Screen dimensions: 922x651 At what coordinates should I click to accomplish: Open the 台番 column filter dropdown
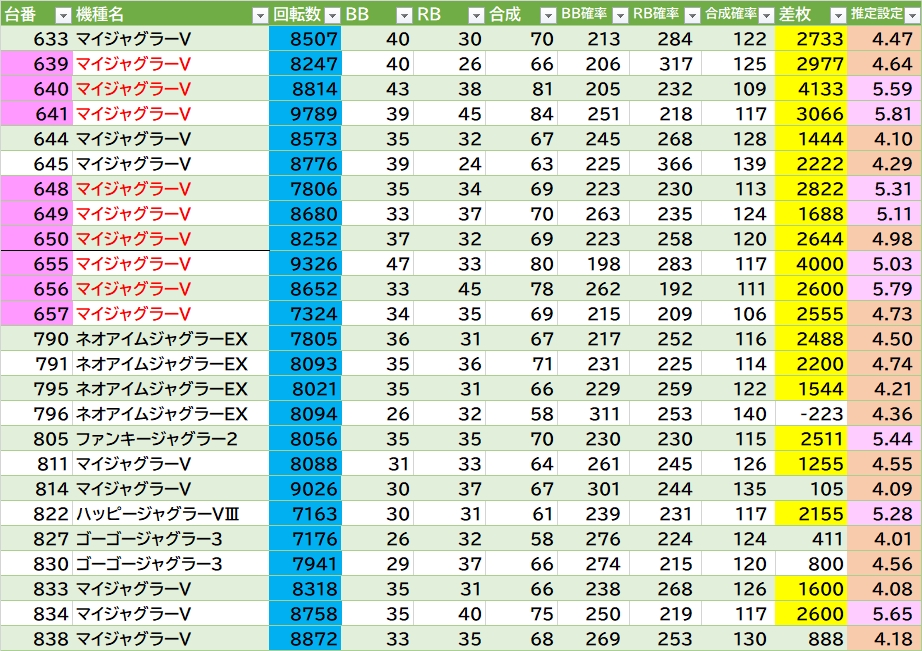coord(62,14)
